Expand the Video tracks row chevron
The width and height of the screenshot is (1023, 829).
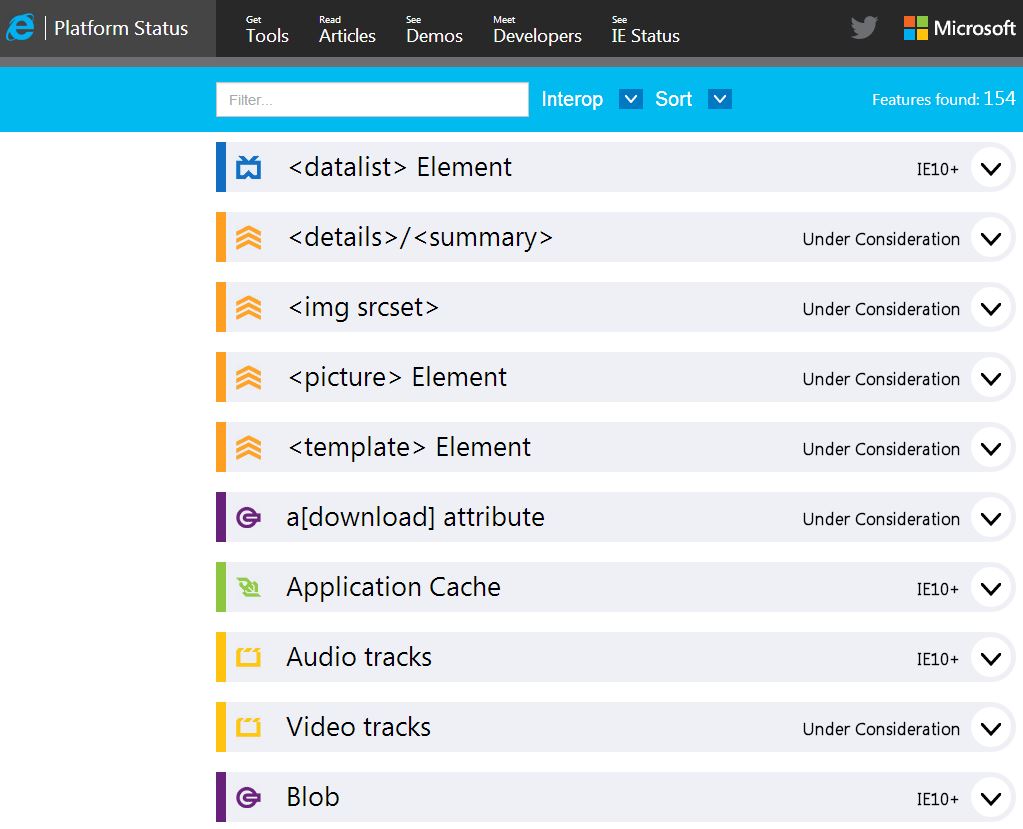(x=991, y=728)
